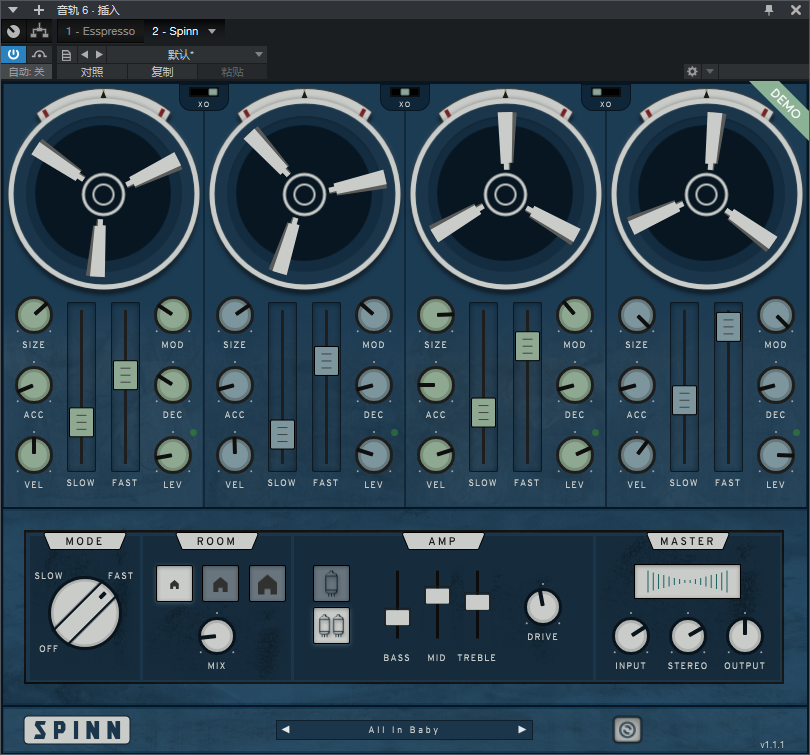Image resolution: width=810 pixels, height=755 pixels.
Task: Toggle the fourth rotor level LED
Action: coord(796,433)
